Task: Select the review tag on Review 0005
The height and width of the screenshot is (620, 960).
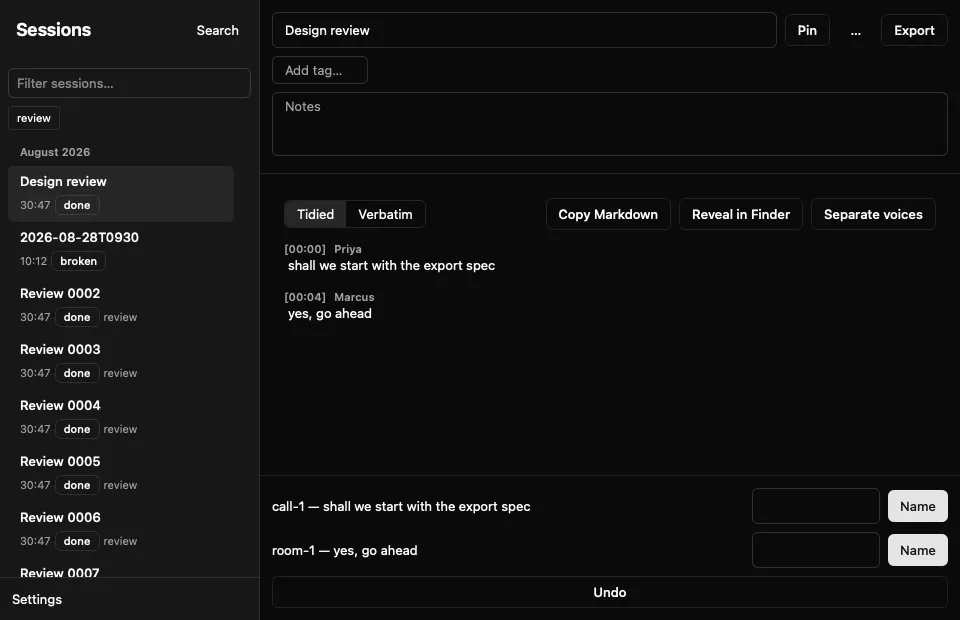Action: 120,485
